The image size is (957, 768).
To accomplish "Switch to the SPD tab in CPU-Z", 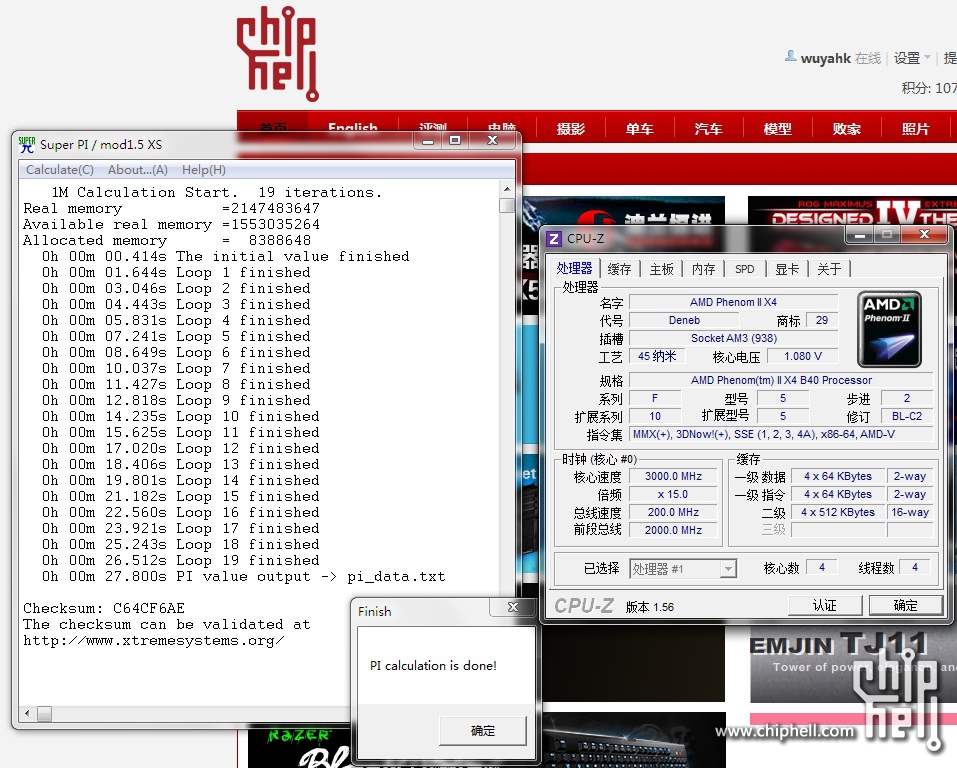I will pos(745,269).
